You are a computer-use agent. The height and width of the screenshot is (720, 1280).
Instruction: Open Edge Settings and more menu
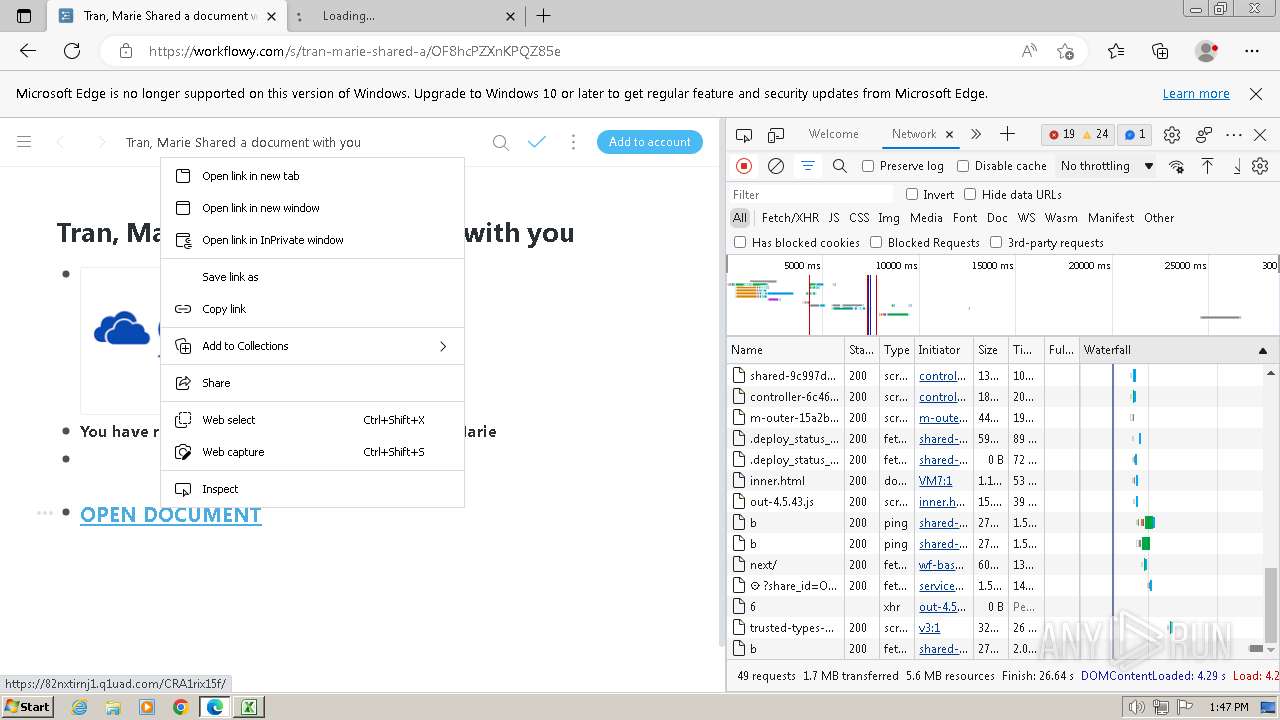tap(1252, 51)
